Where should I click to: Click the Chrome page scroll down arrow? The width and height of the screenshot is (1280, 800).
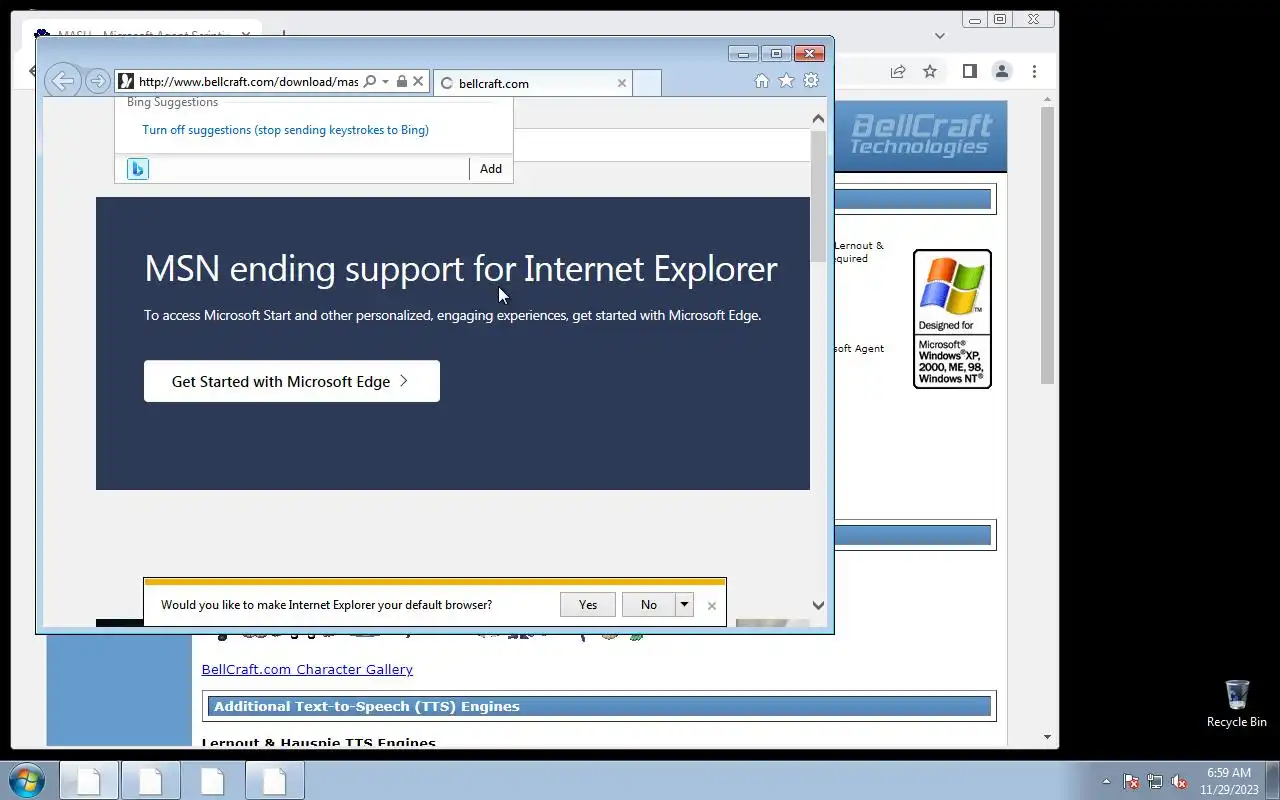tap(1047, 737)
